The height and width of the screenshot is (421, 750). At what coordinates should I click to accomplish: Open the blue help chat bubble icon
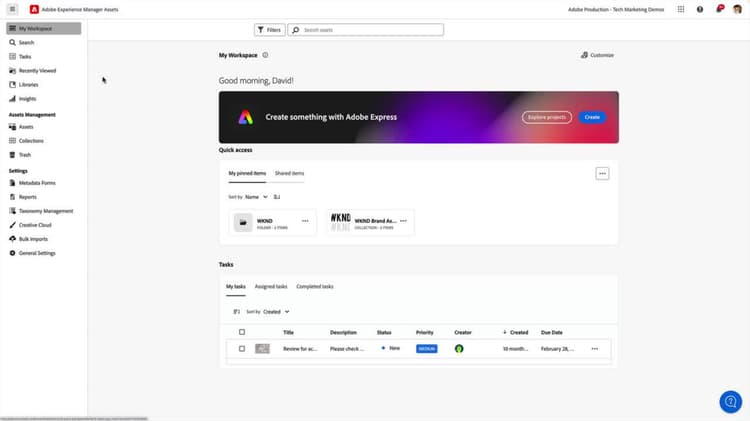click(730, 401)
